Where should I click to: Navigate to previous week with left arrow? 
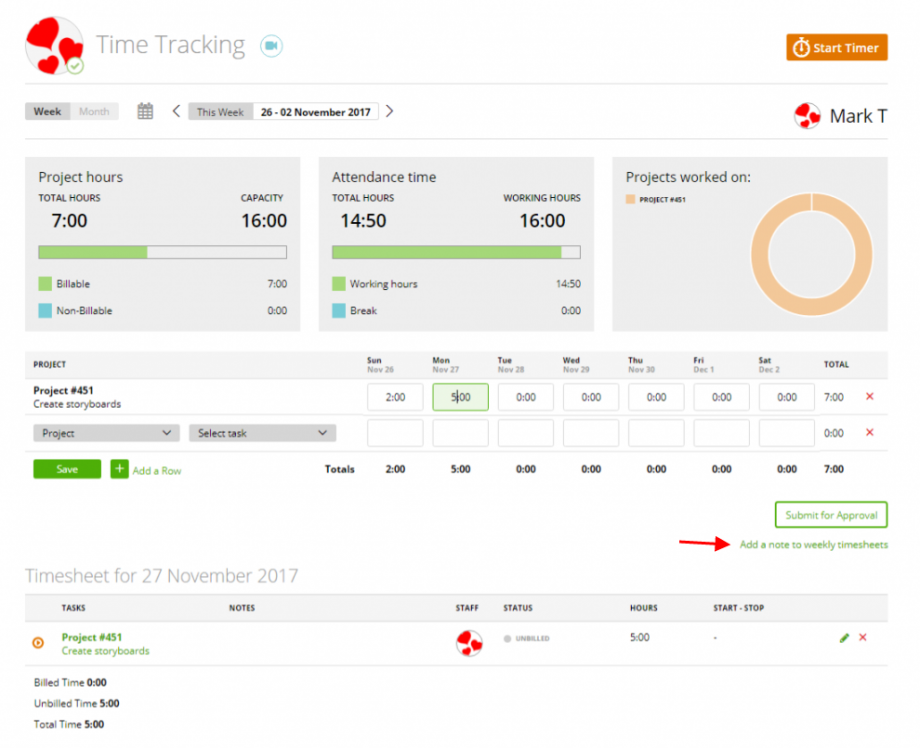[176, 111]
